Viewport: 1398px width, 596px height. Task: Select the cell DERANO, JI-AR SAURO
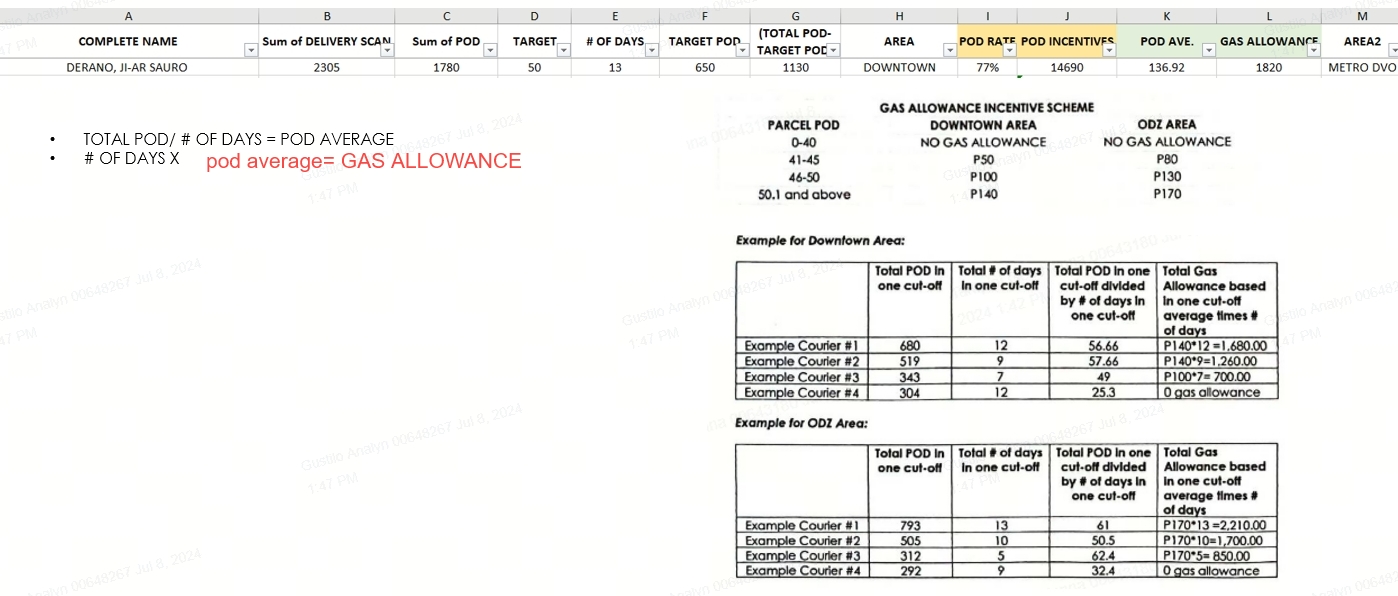(128, 67)
